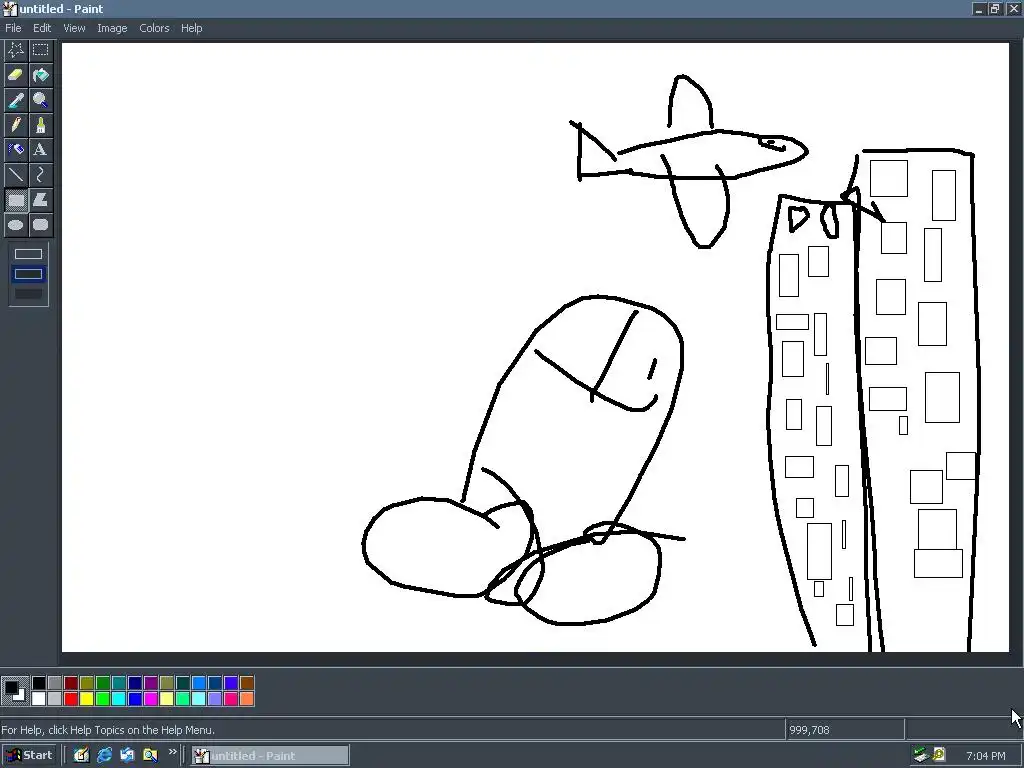Select the hot pink palette swatch
1024x768 pixels.
click(231, 699)
